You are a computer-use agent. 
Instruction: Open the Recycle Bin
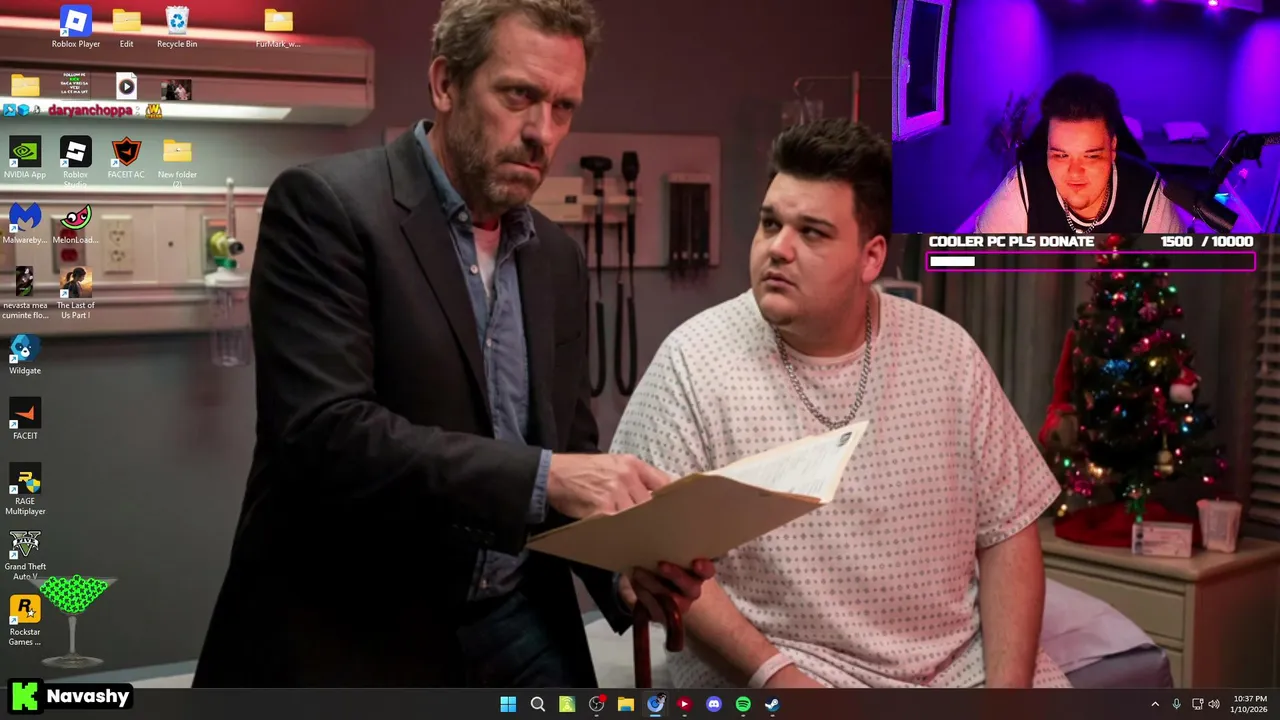coord(177,27)
